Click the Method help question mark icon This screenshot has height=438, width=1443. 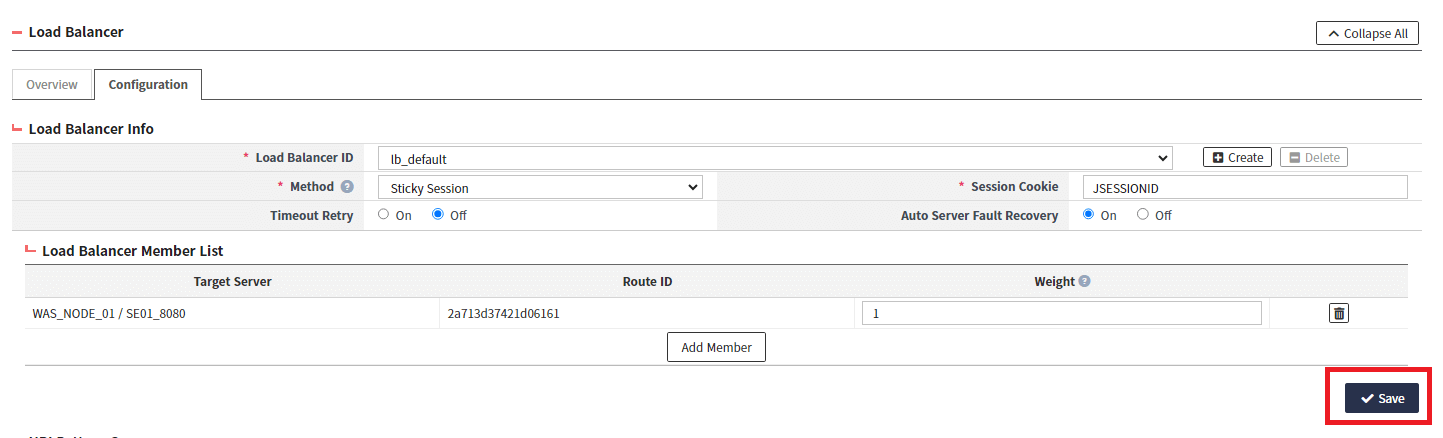point(347,187)
